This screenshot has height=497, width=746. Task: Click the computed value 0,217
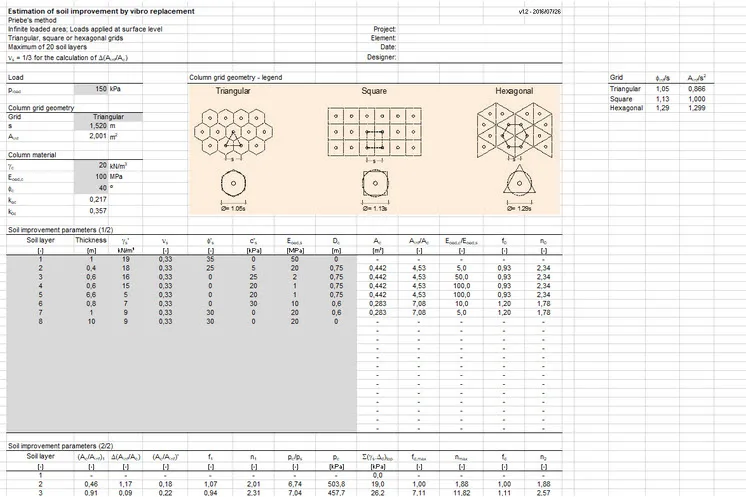click(x=98, y=199)
